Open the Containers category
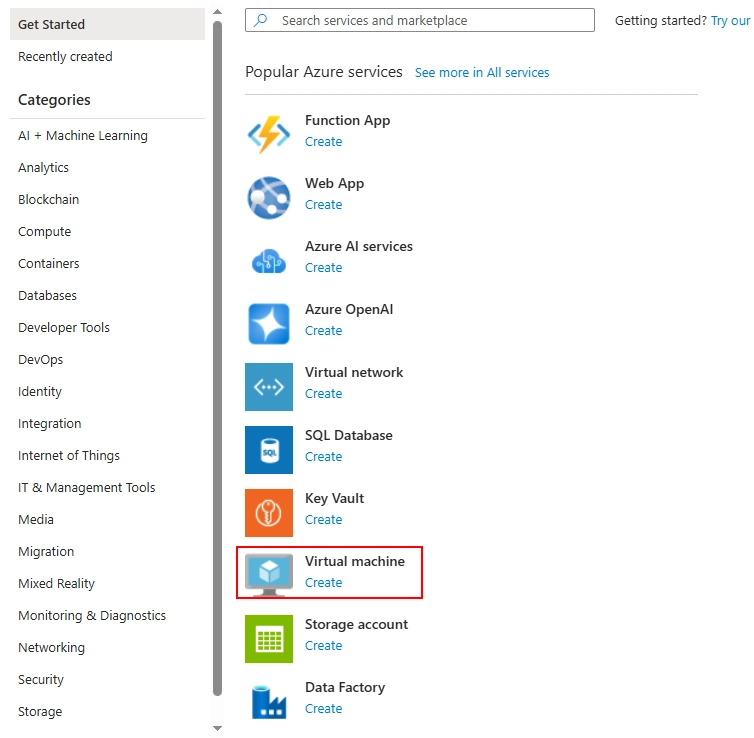754x738 pixels. point(49,263)
